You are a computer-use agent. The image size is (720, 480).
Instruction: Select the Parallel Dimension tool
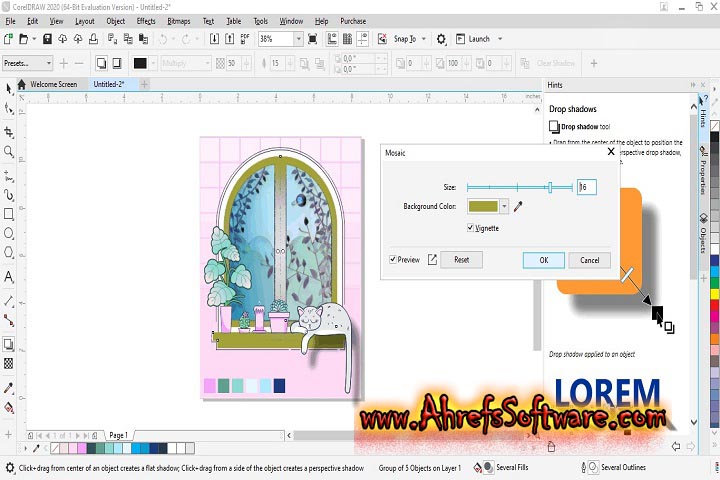point(8,301)
